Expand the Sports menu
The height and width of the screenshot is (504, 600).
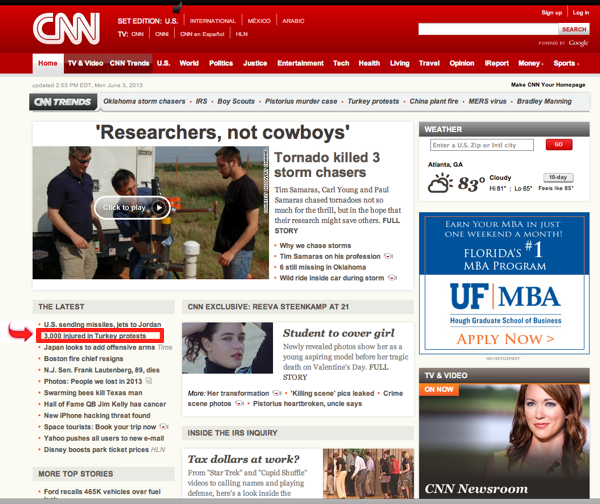(566, 63)
